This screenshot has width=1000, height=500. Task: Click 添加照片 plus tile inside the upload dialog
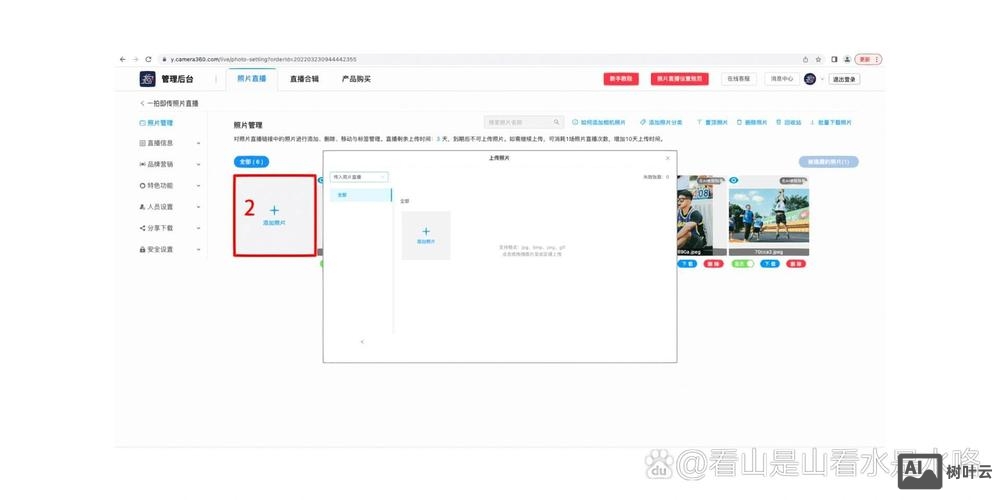tap(426, 235)
